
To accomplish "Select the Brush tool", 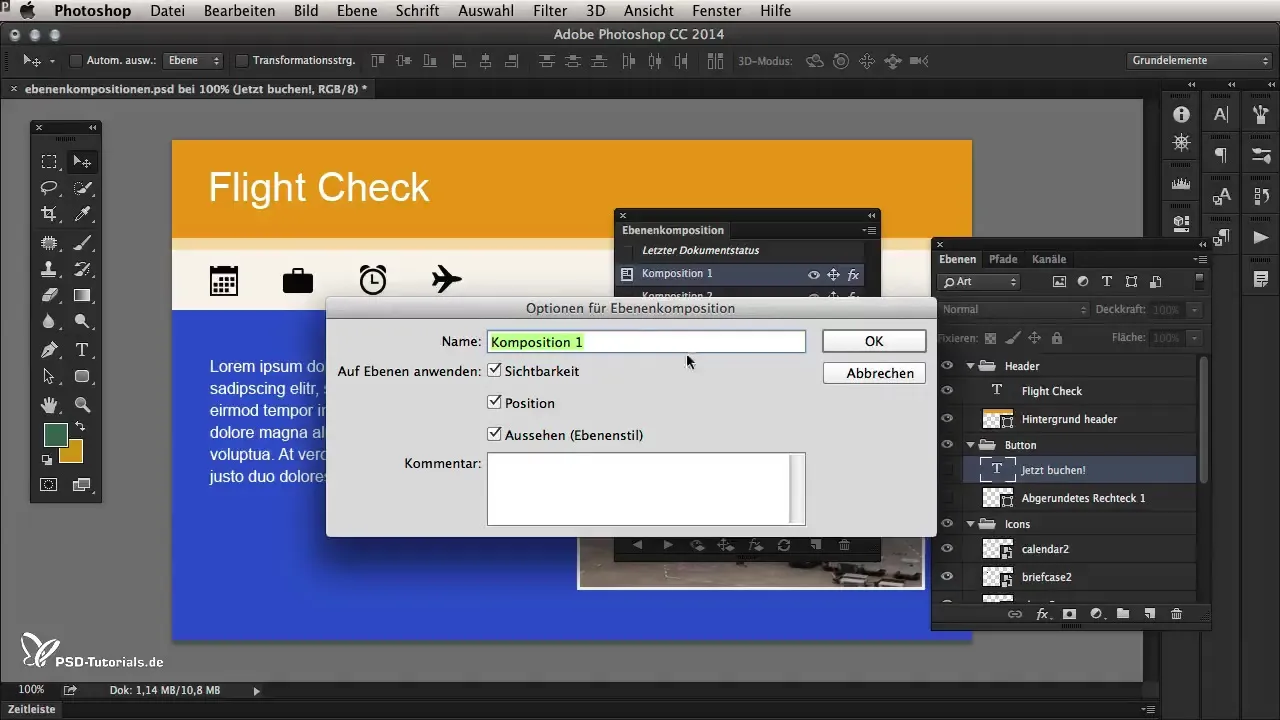I will click(82, 242).
